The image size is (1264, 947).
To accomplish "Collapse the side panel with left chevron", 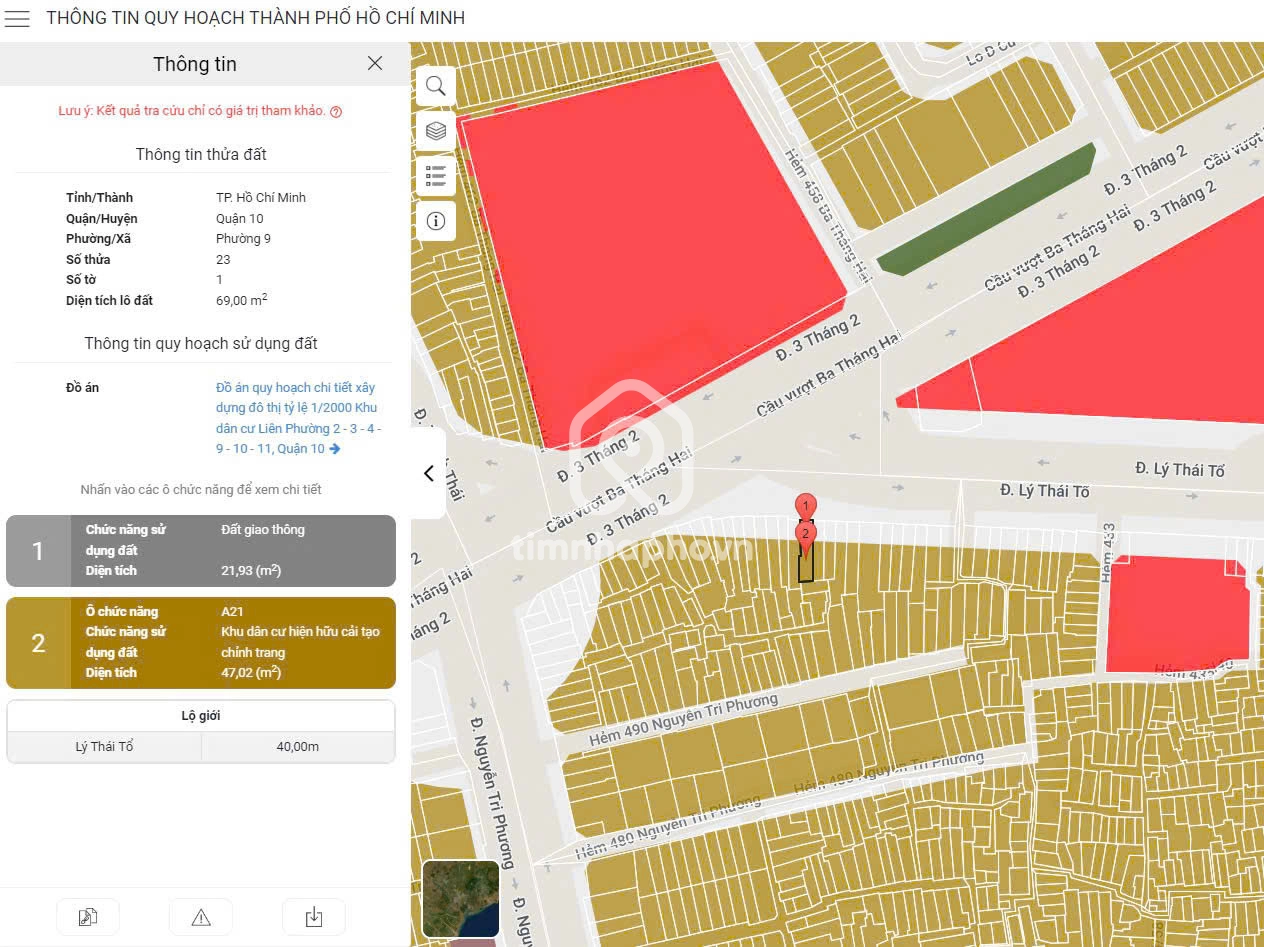I will point(428,473).
